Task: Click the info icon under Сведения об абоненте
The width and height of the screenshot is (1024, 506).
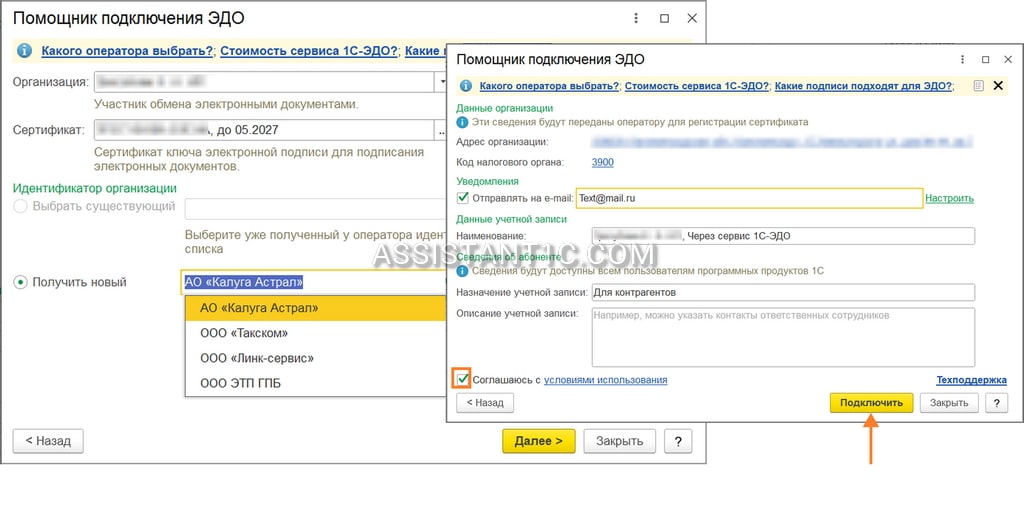Action: click(462, 270)
